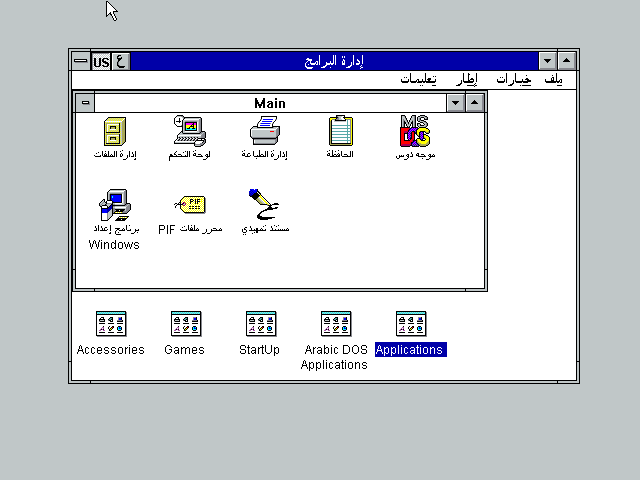Minimize the Program Manager window

click(547, 61)
